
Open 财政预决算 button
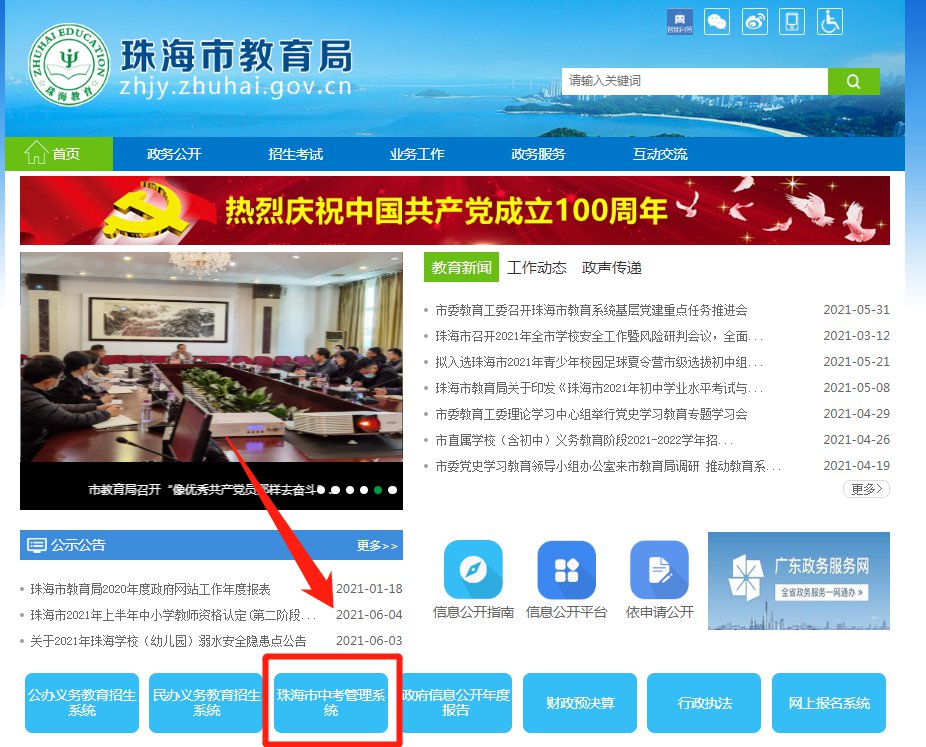click(x=580, y=703)
